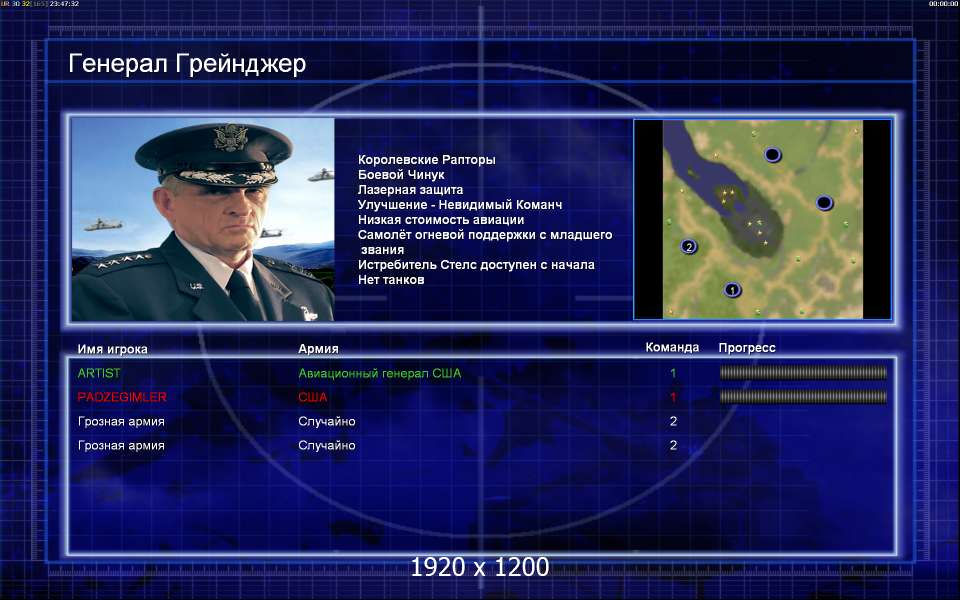This screenshot has height=600, width=960.
Task: Click 'Авиационный генерал США' army cell
Action: (x=380, y=373)
